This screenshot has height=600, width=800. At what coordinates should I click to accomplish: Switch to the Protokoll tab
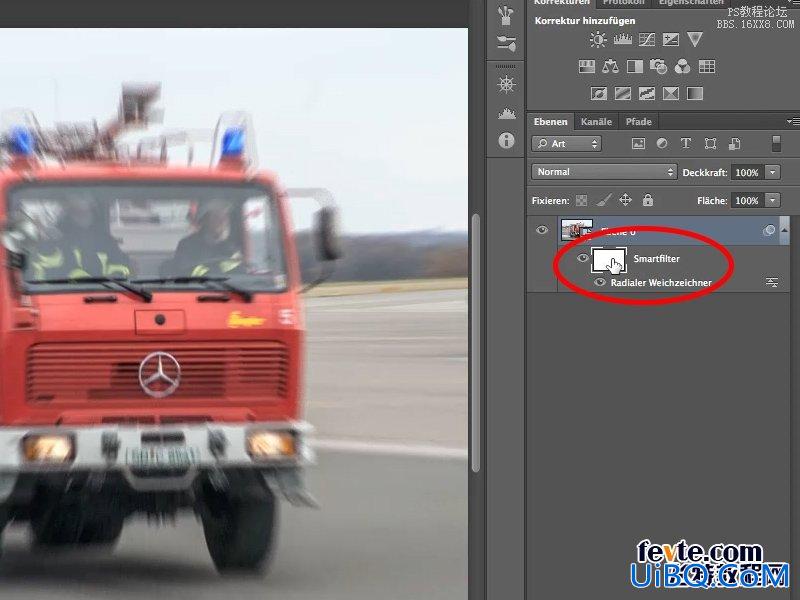point(623,3)
